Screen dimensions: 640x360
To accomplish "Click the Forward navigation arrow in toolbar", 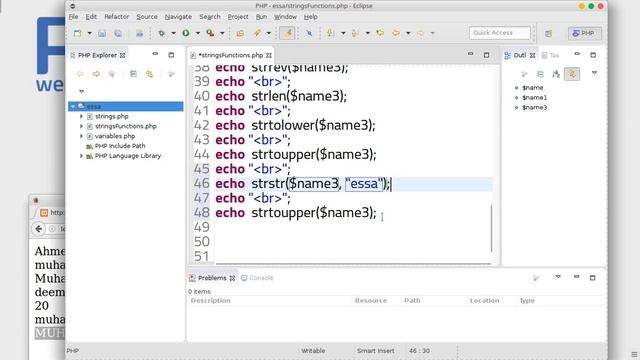I will pos(420,33).
